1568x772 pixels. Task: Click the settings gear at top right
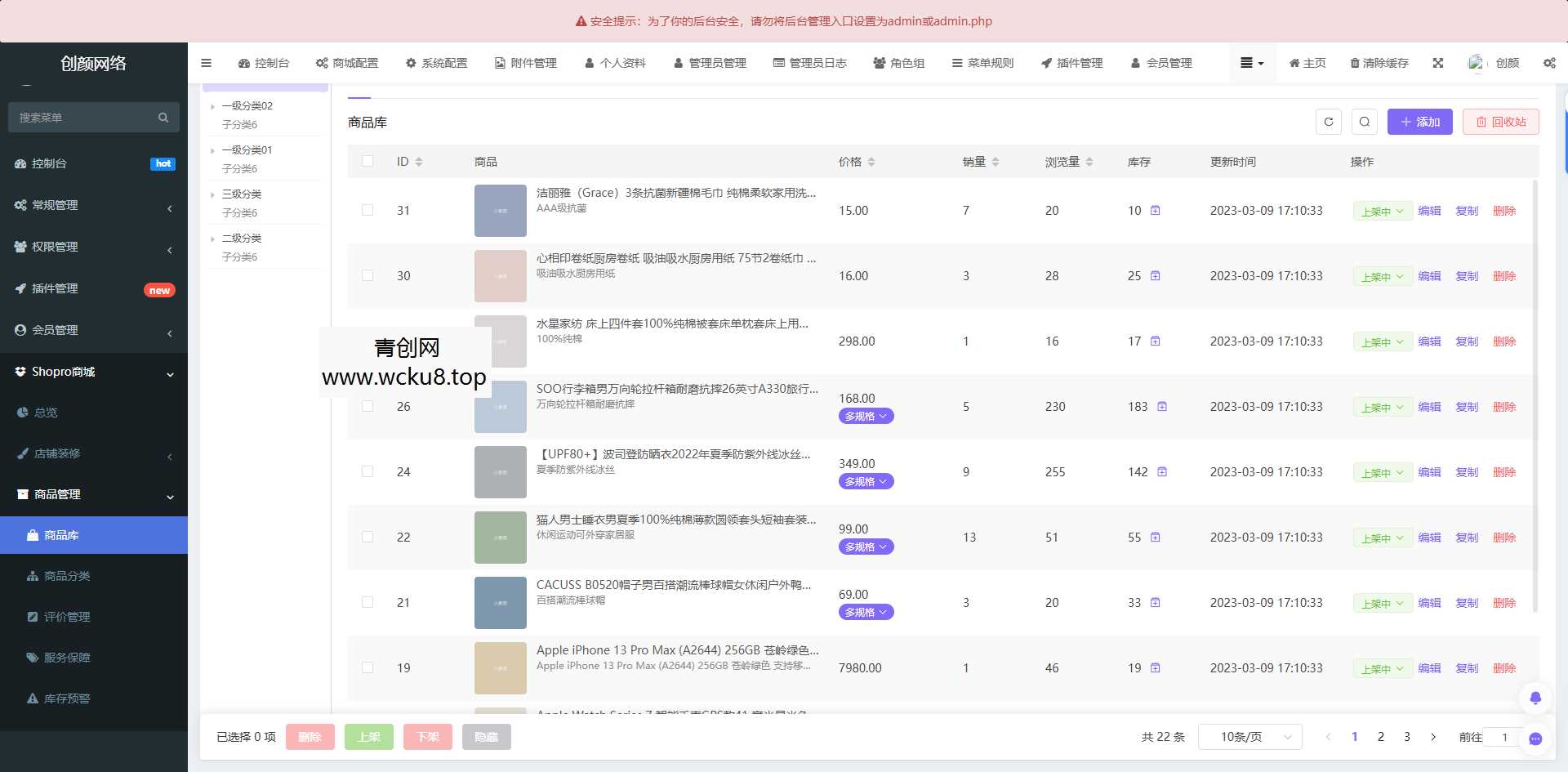(1549, 62)
